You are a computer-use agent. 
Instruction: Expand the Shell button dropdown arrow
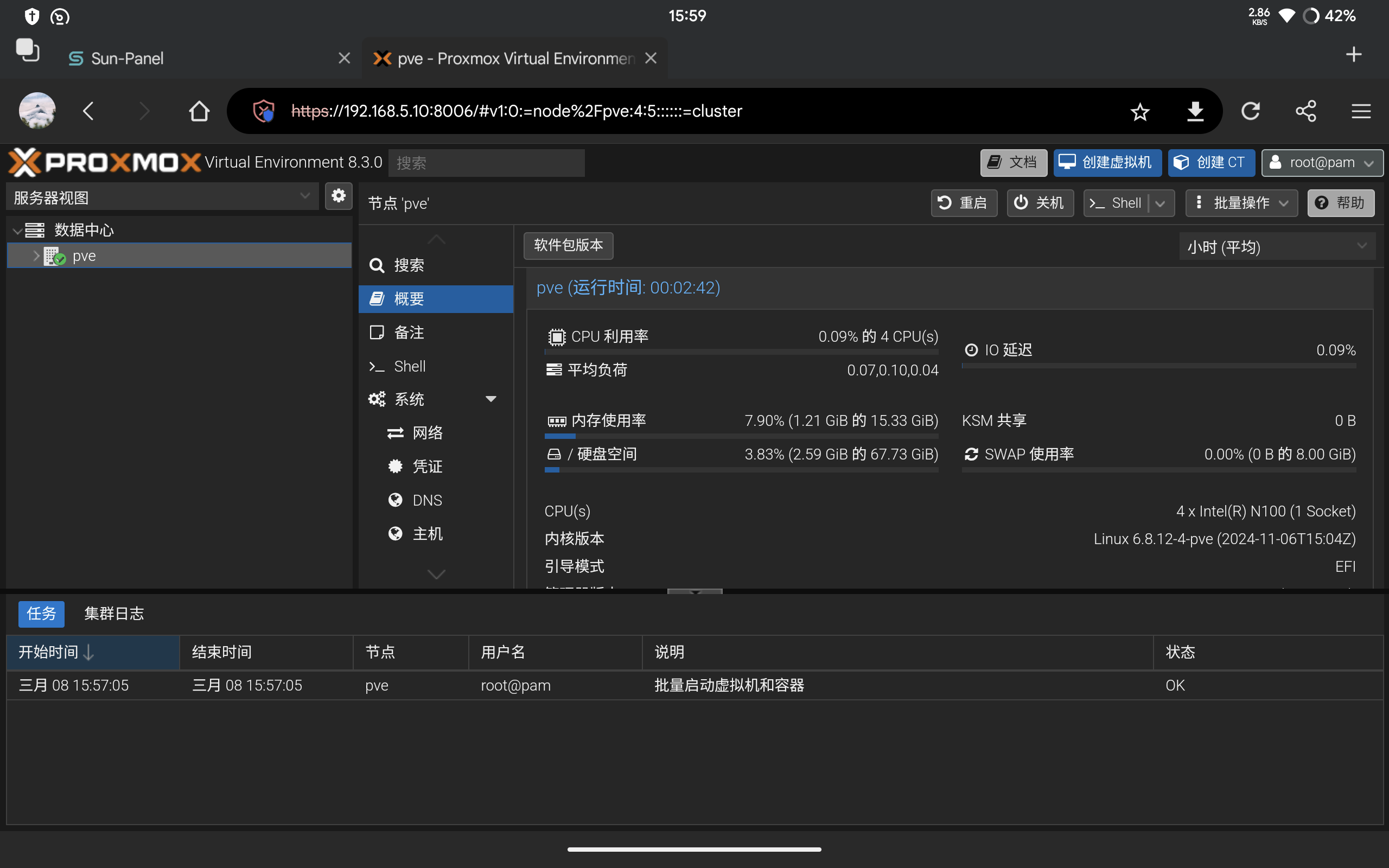1161,203
